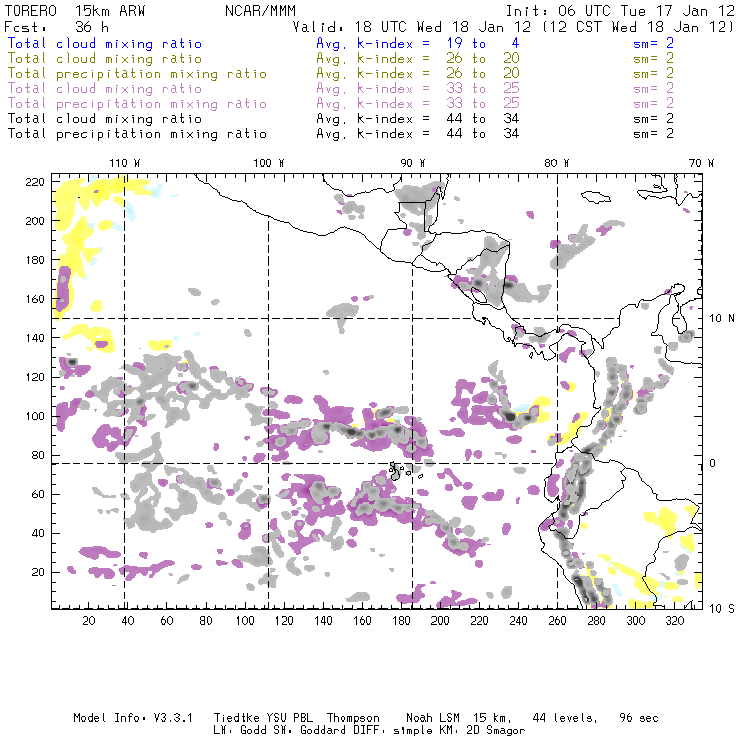Click the '300' label on the horizontal axis
Image resolution: width=740 pixels, height=740 pixels.
coord(635,621)
